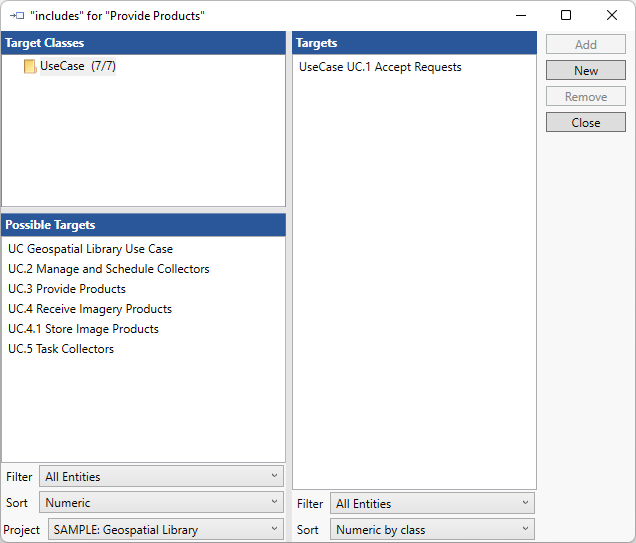636x543 pixels.
Task: Select UC.2 Manage and Schedule Collectors
Action: click(x=108, y=269)
